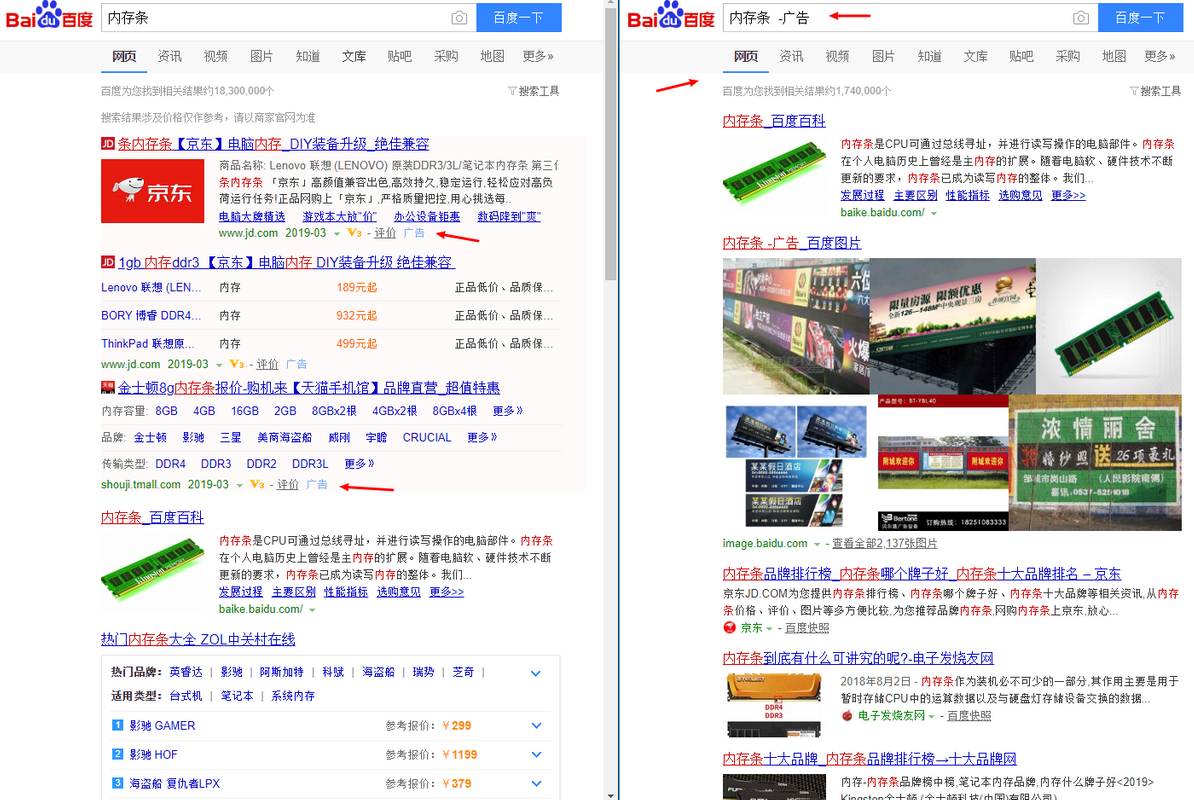The image size is (1194, 800).
Task: Click camera icon in the "内存条 -广告" search box
Action: pos(1080,18)
